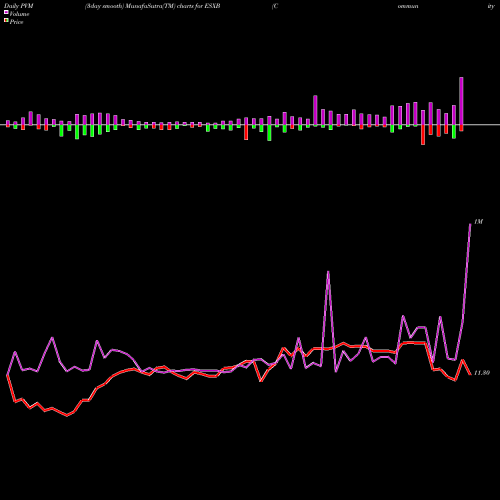This screenshot has height=500, width=500.
Task: Select the 'Volume' legend label
Action: [x=19, y=14]
